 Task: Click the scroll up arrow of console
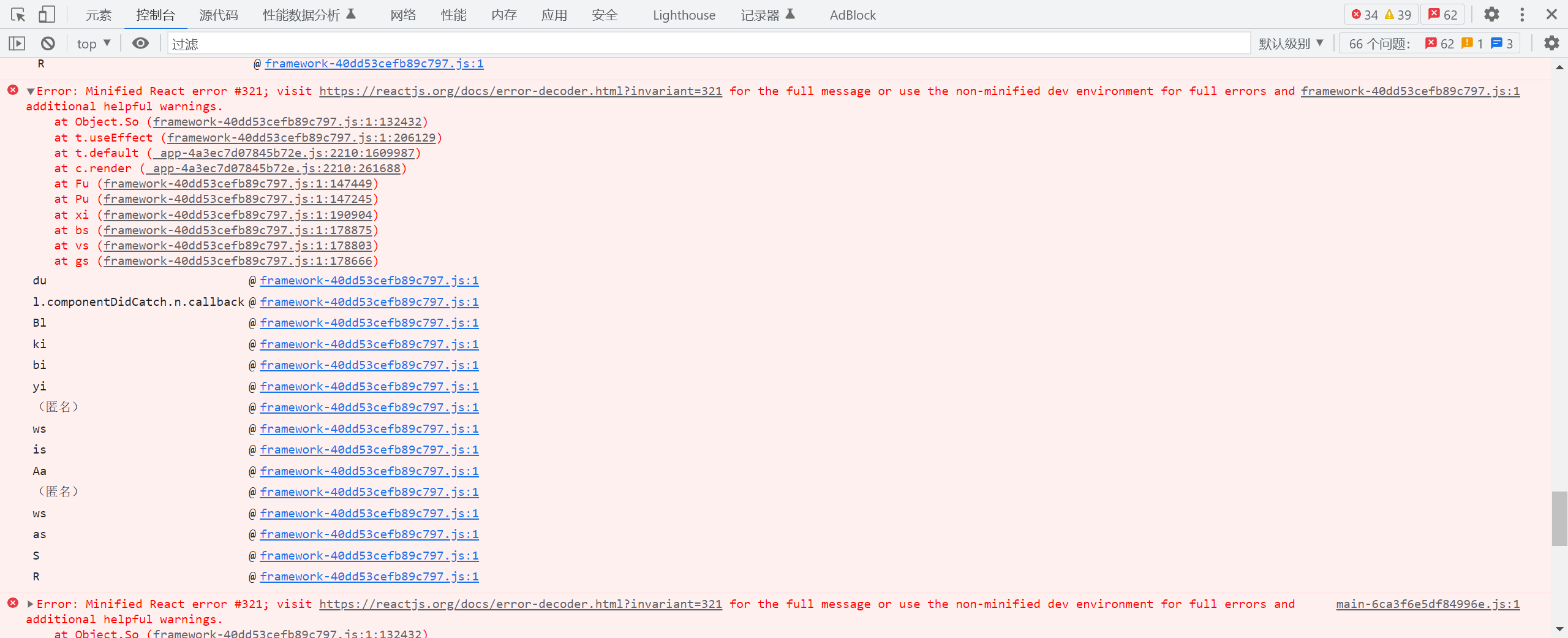[x=1559, y=67]
